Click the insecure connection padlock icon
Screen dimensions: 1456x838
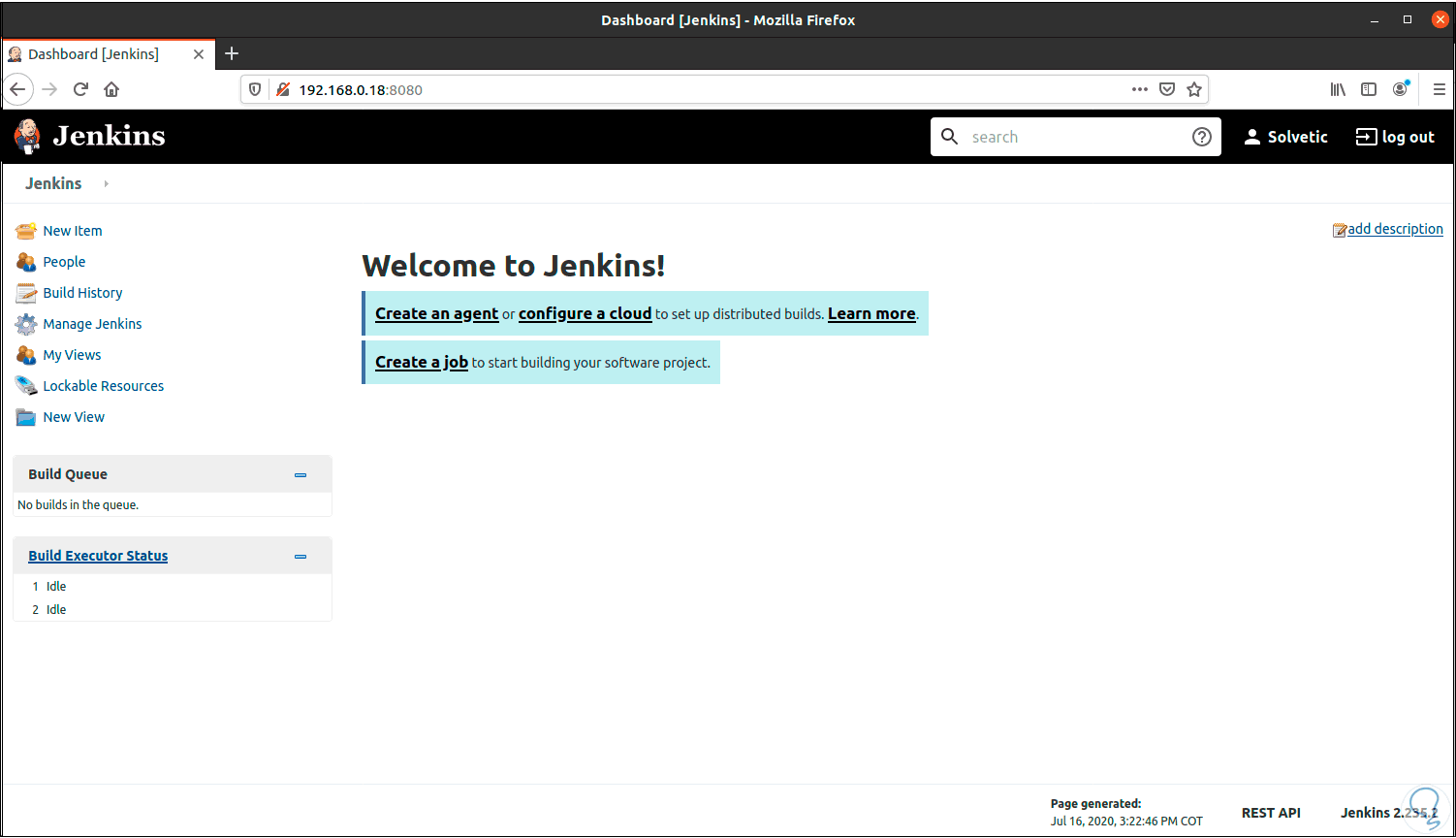pyautogui.click(x=283, y=89)
